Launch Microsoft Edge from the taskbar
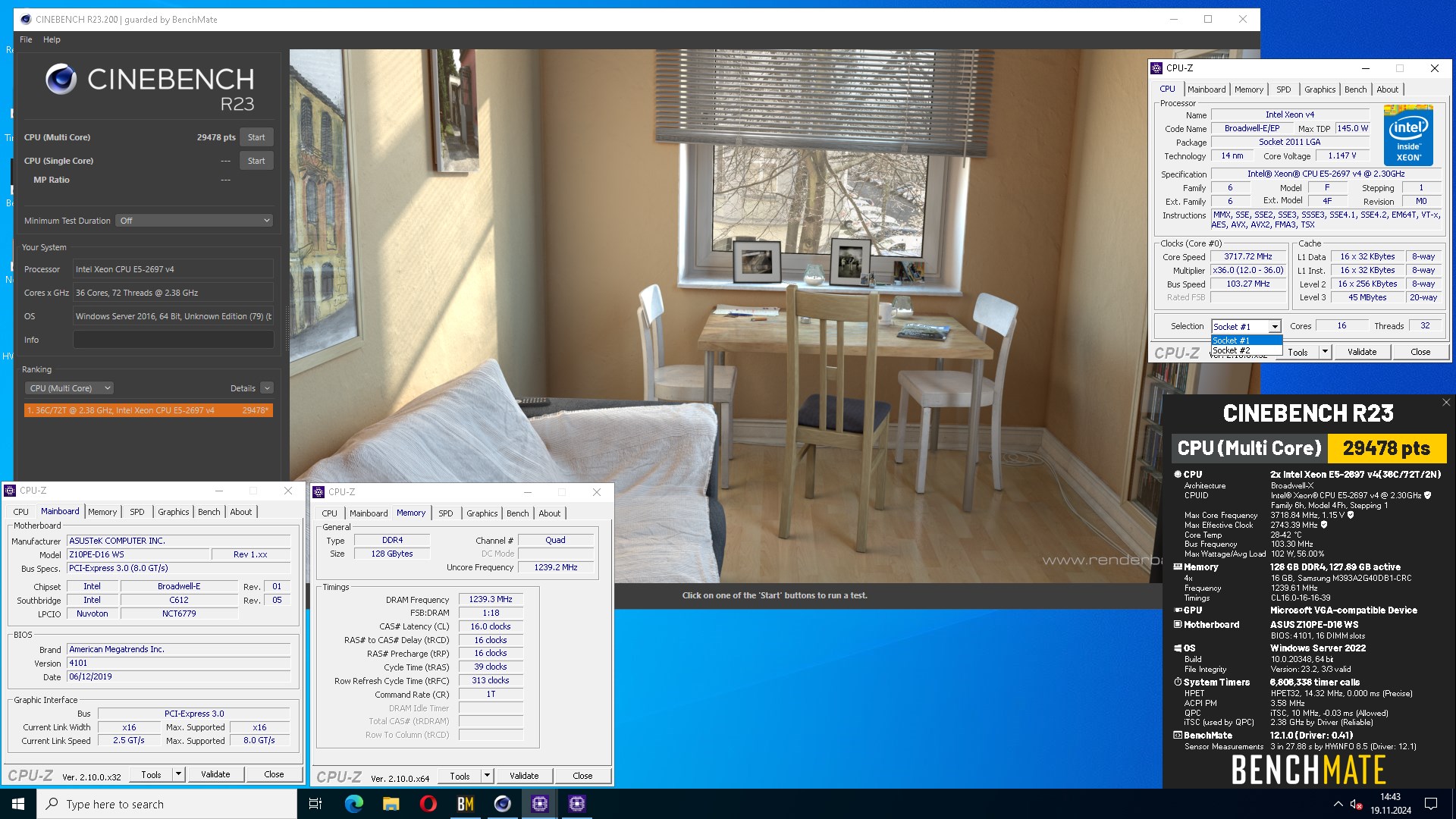The height and width of the screenshot is (819, 1456). (354, 804)
